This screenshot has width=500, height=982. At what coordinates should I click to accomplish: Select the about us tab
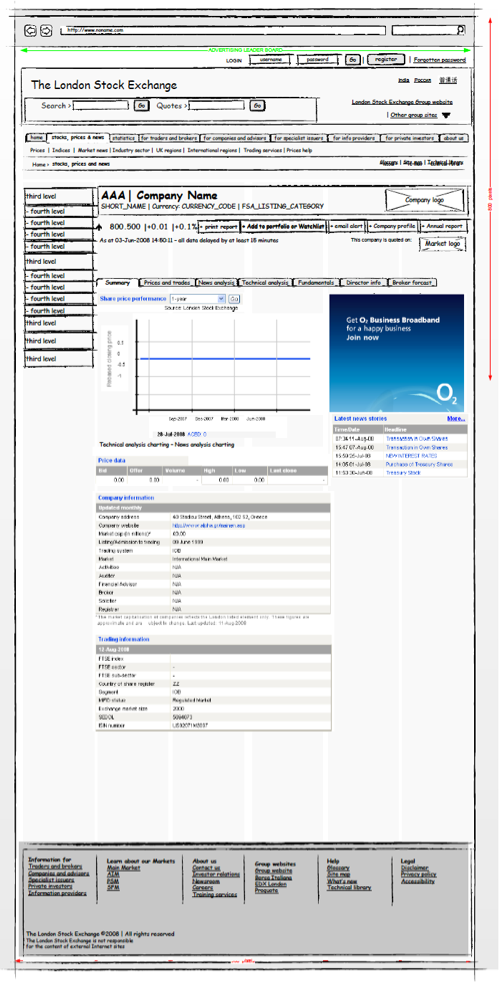pos(453,138)
